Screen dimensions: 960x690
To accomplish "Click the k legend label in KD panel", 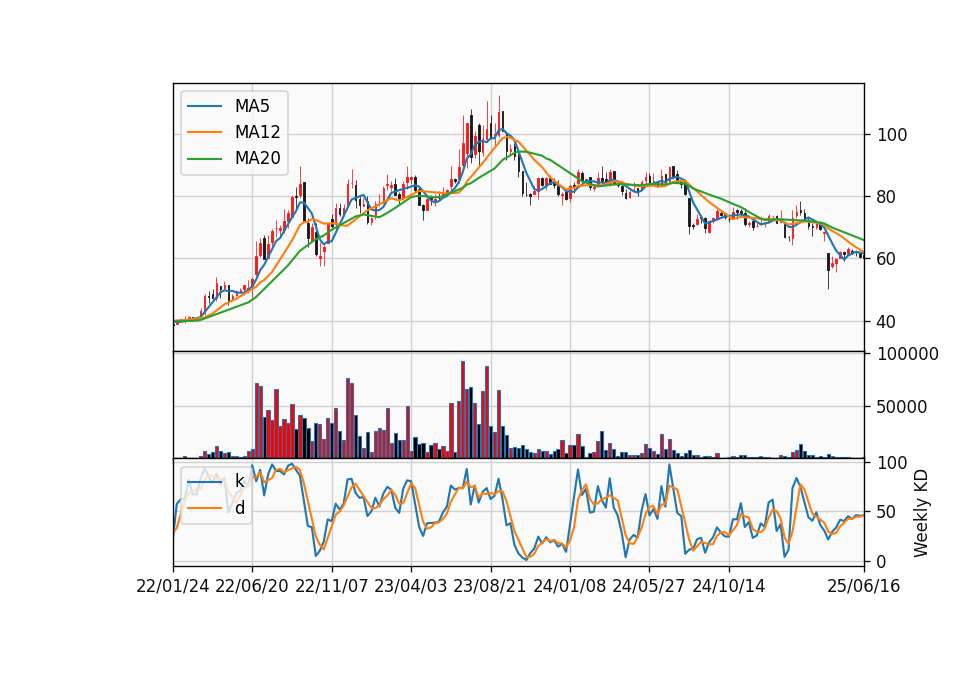I will [x=239, y=481].
